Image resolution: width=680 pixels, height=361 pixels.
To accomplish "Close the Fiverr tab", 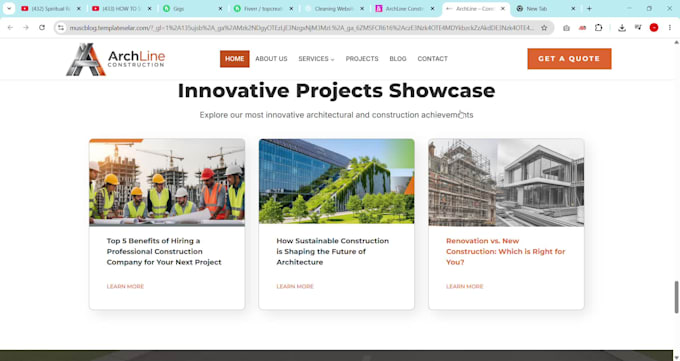I will [291, 9].
